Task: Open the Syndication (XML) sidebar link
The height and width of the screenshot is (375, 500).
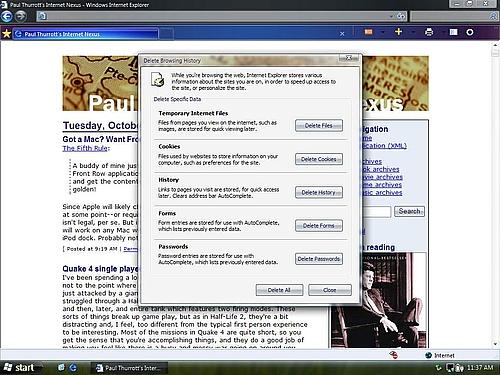Action: (x=384, y=146)
